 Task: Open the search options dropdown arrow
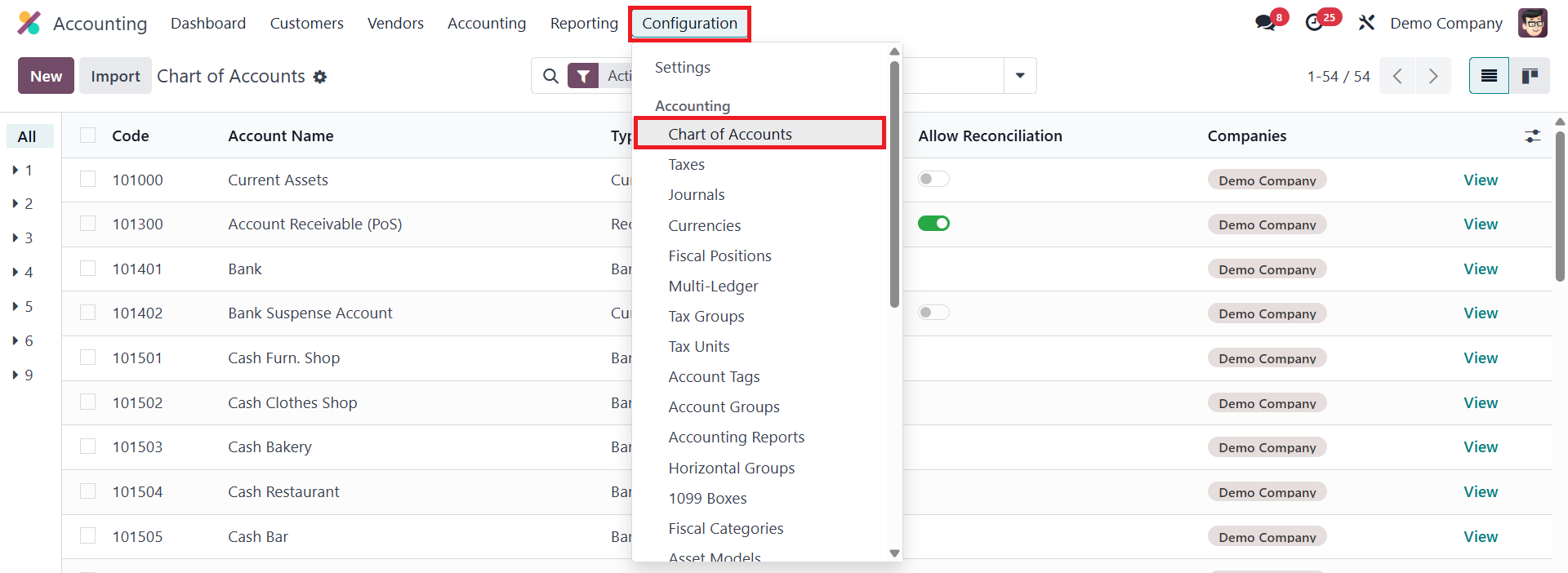[1020, 76]
